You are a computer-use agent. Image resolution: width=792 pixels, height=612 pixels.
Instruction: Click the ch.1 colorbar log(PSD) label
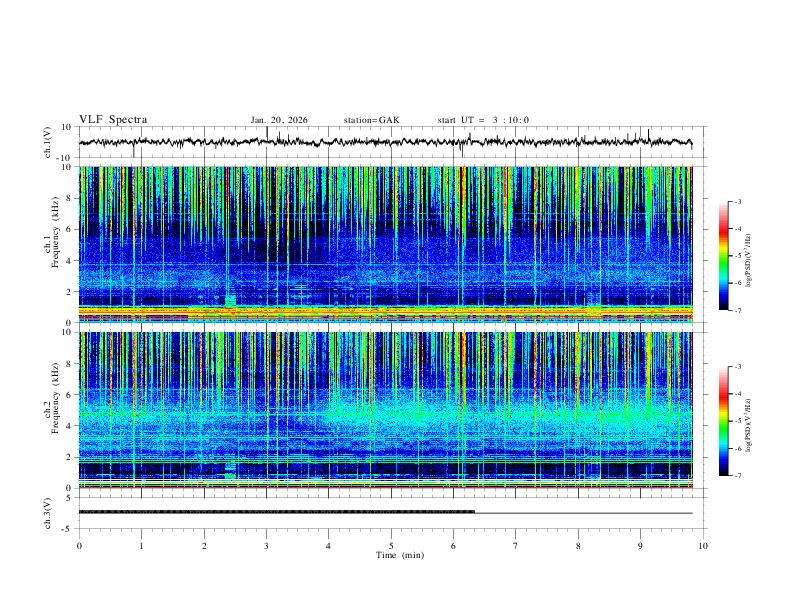[x=749, y=261]
